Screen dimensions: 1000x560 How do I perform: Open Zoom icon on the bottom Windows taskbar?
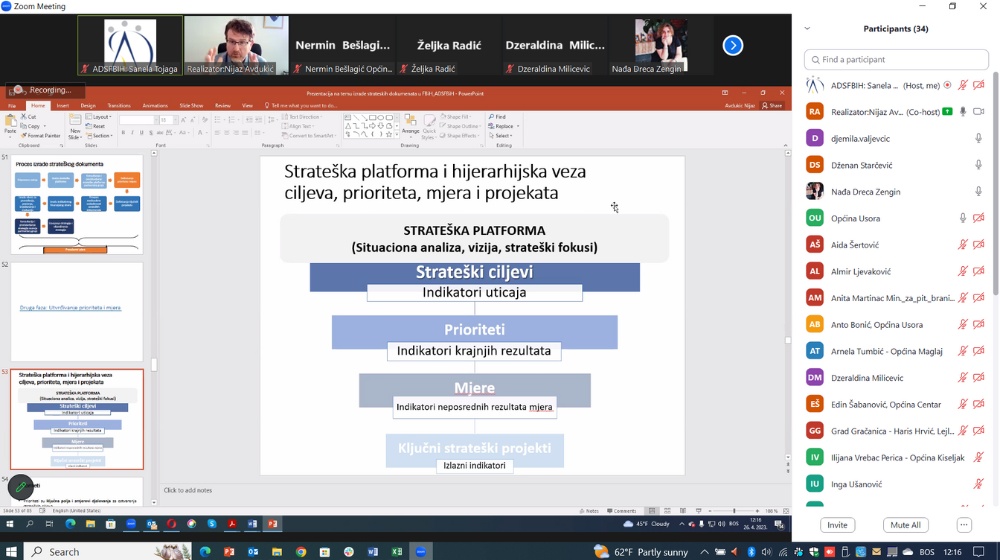[420, 552]
